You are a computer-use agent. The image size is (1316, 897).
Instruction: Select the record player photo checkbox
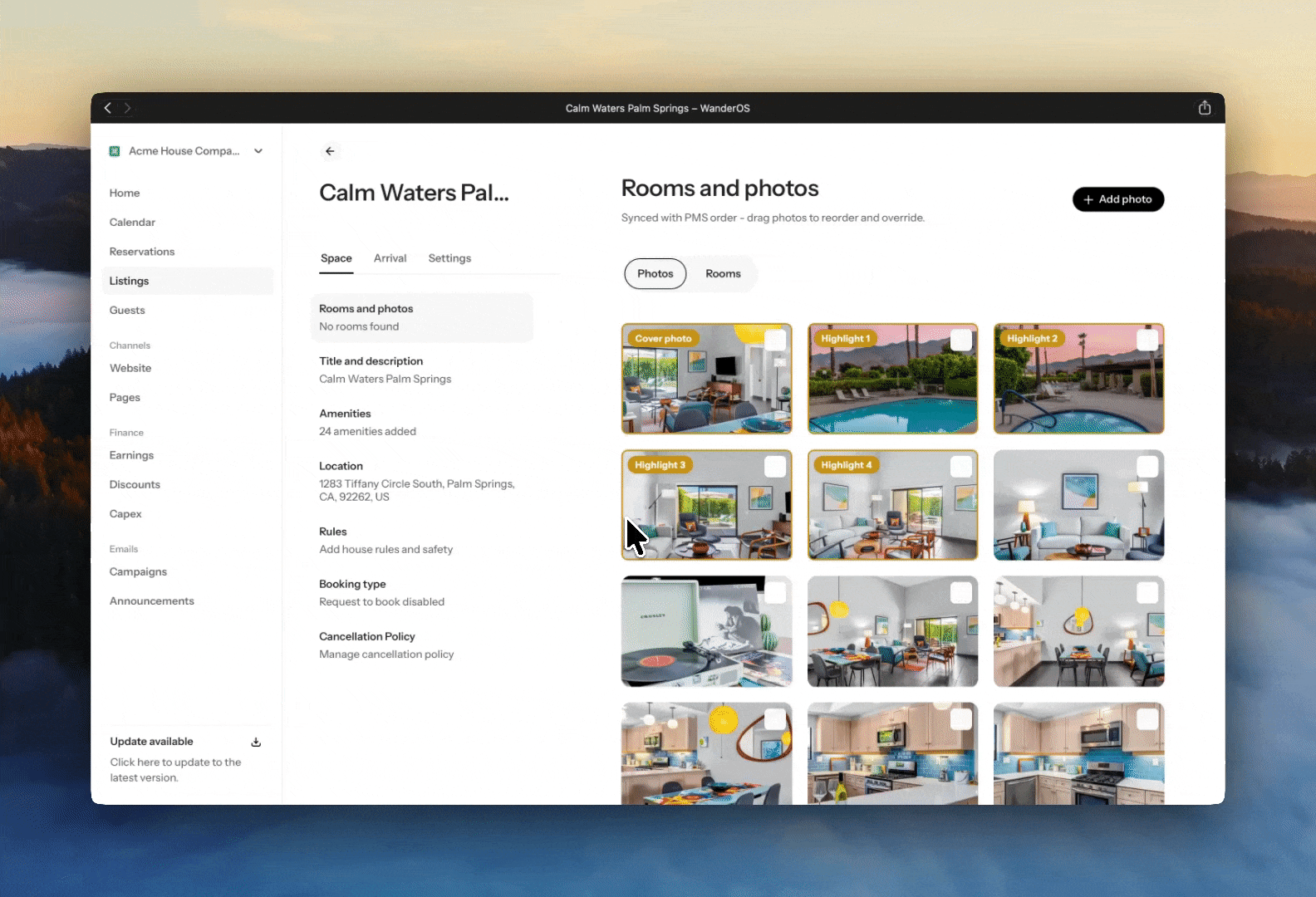point(775,592)
